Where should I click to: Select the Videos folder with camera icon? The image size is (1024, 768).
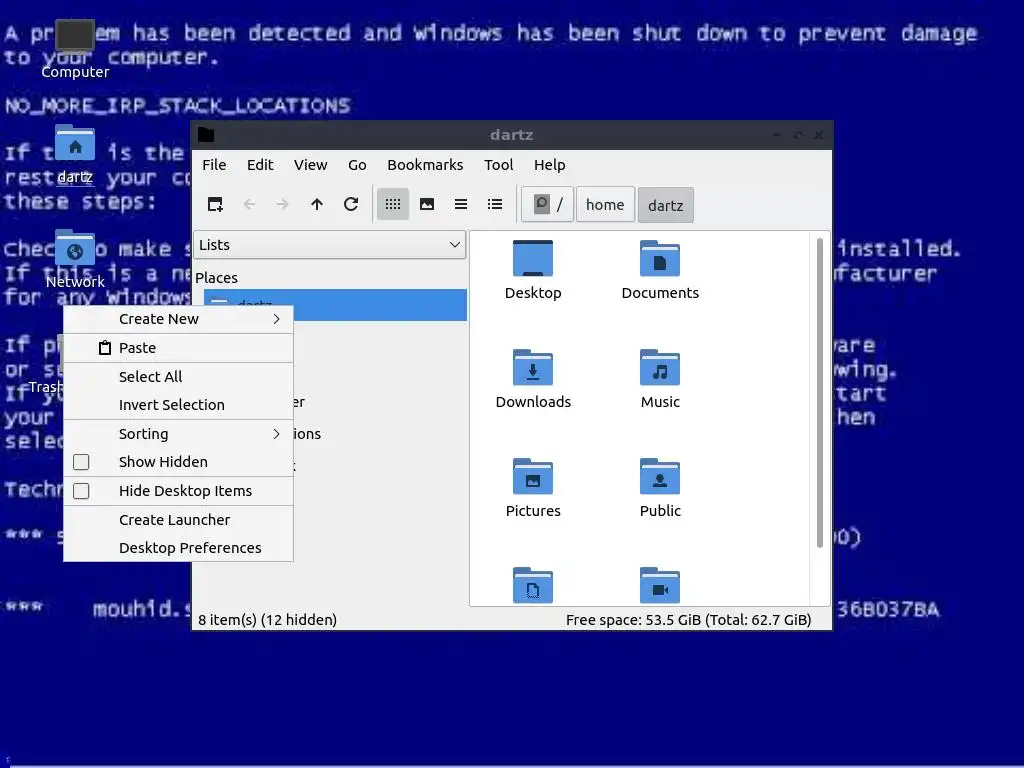[x=660, y=585]
